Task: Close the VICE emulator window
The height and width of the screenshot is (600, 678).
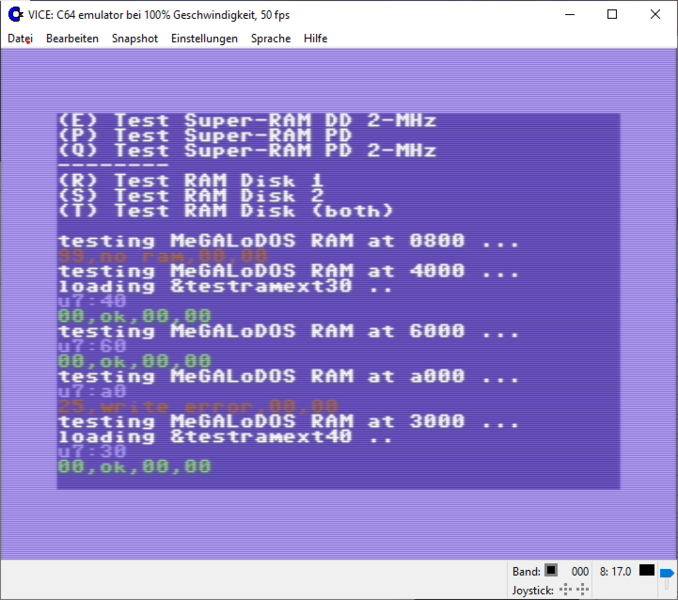Action: click(655, 15)
